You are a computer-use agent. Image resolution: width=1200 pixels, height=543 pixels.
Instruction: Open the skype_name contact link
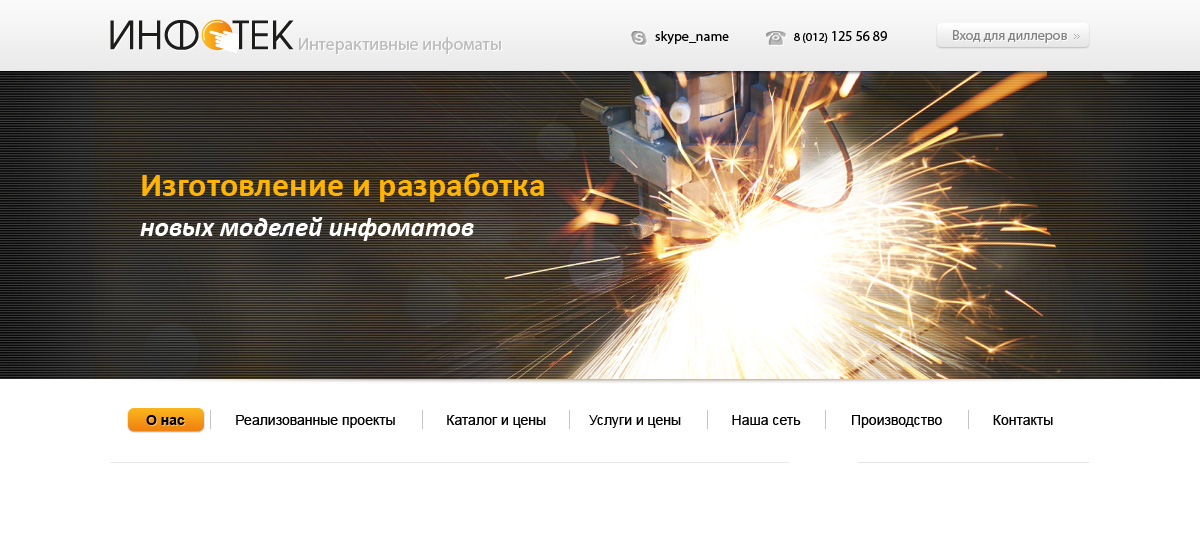[691, 37]
